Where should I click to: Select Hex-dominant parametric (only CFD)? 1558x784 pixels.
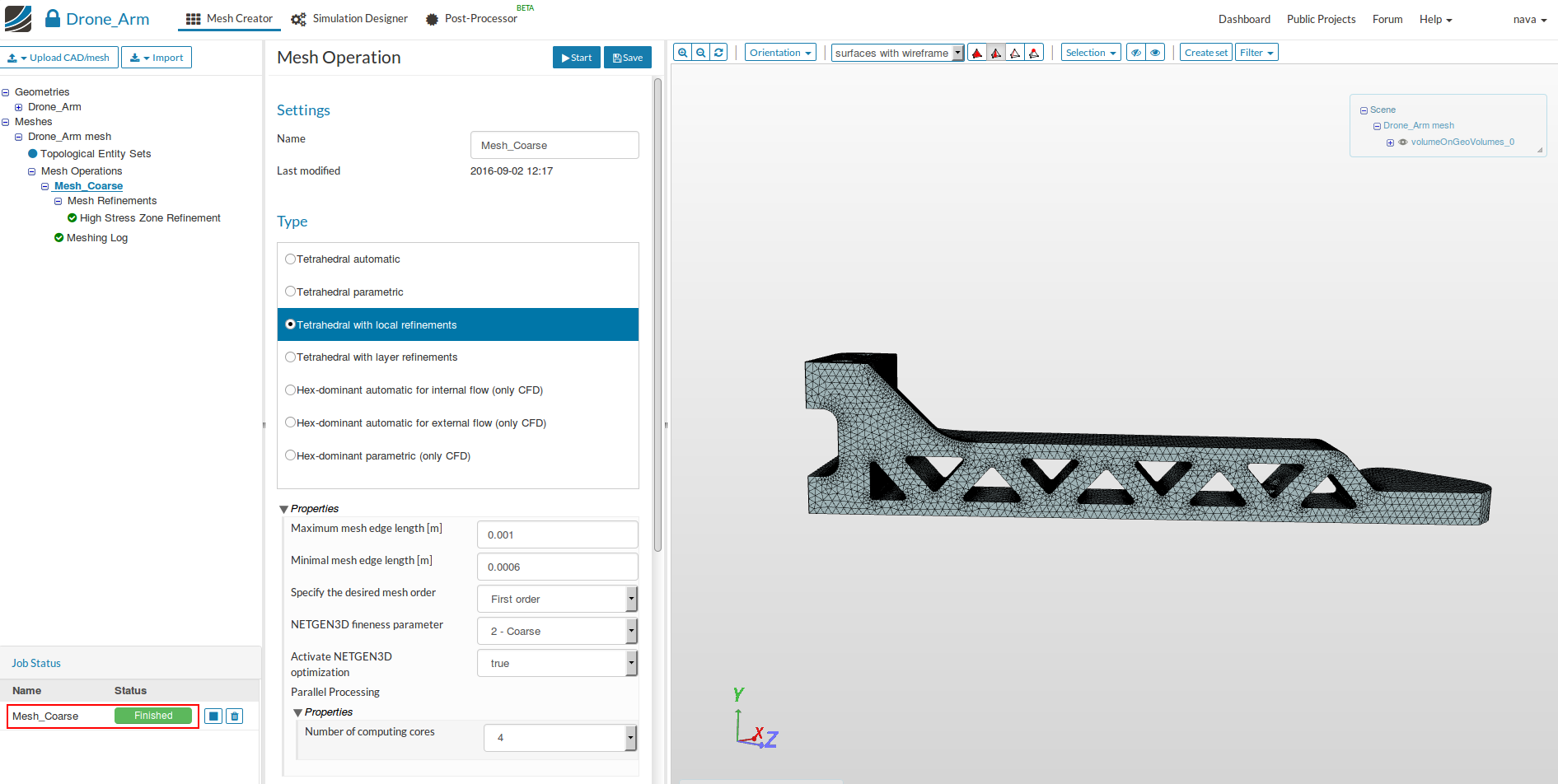290,455
